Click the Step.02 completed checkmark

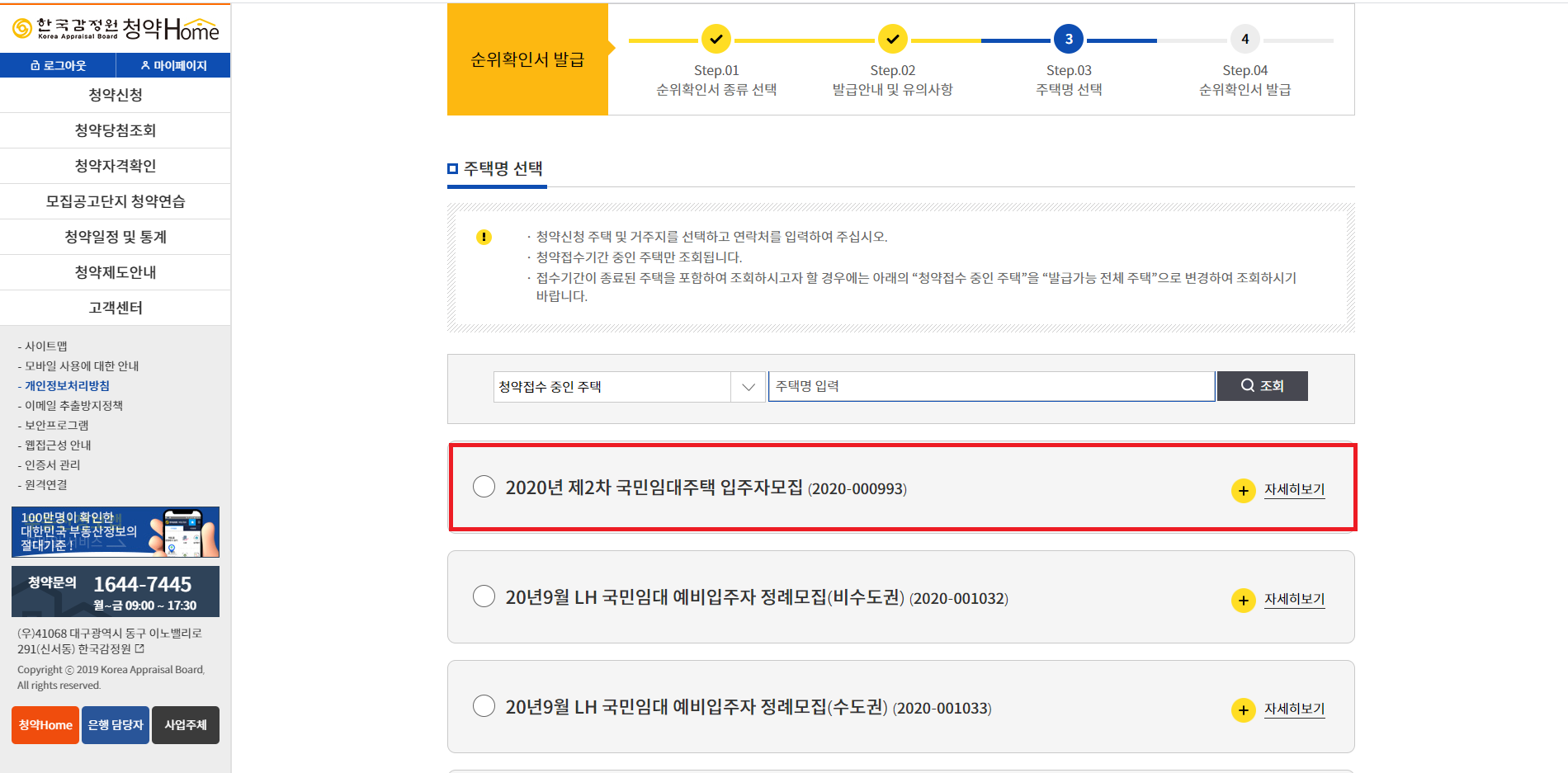892,39
